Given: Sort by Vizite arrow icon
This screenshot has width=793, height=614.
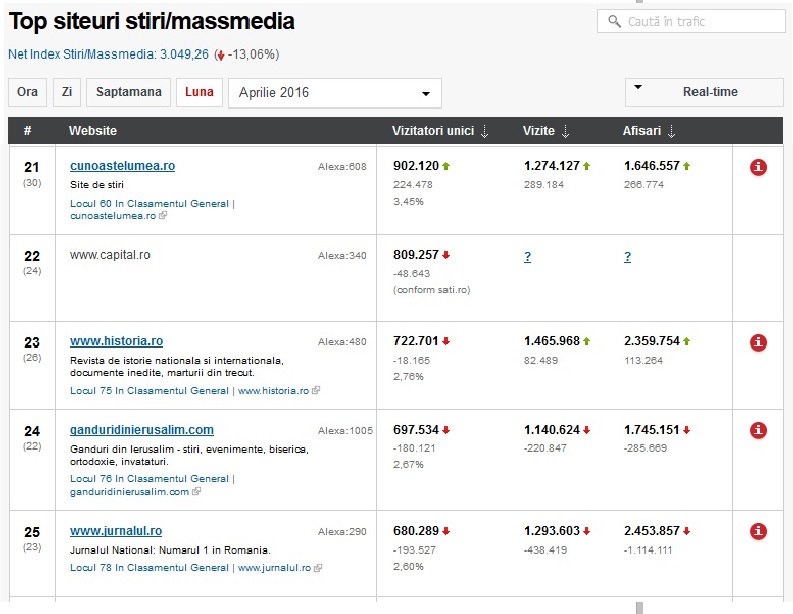Looking at the screenshot, I should (x=565, y=131).
